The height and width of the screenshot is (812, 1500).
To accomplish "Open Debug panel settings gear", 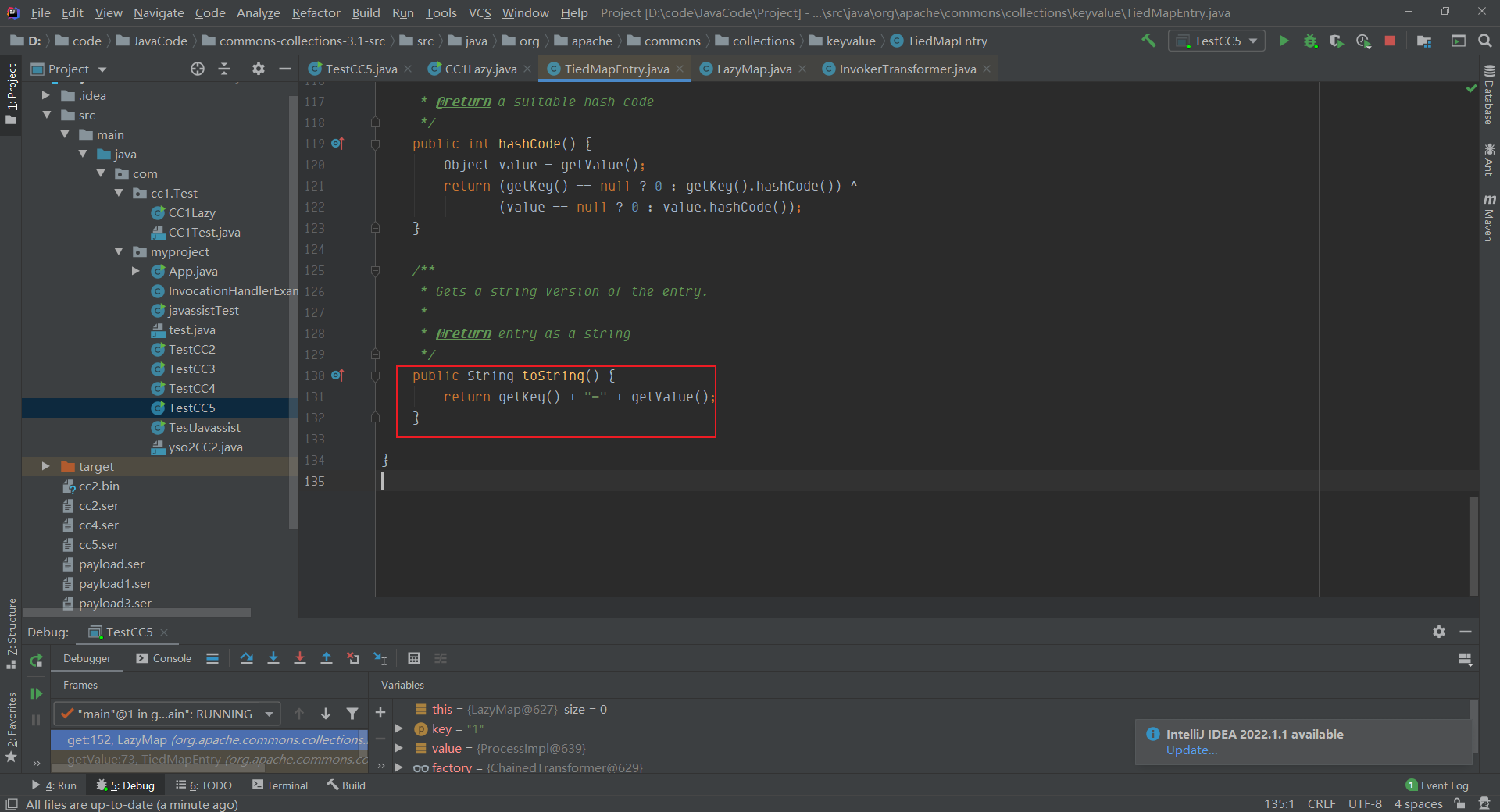I will pos(1439,632).
